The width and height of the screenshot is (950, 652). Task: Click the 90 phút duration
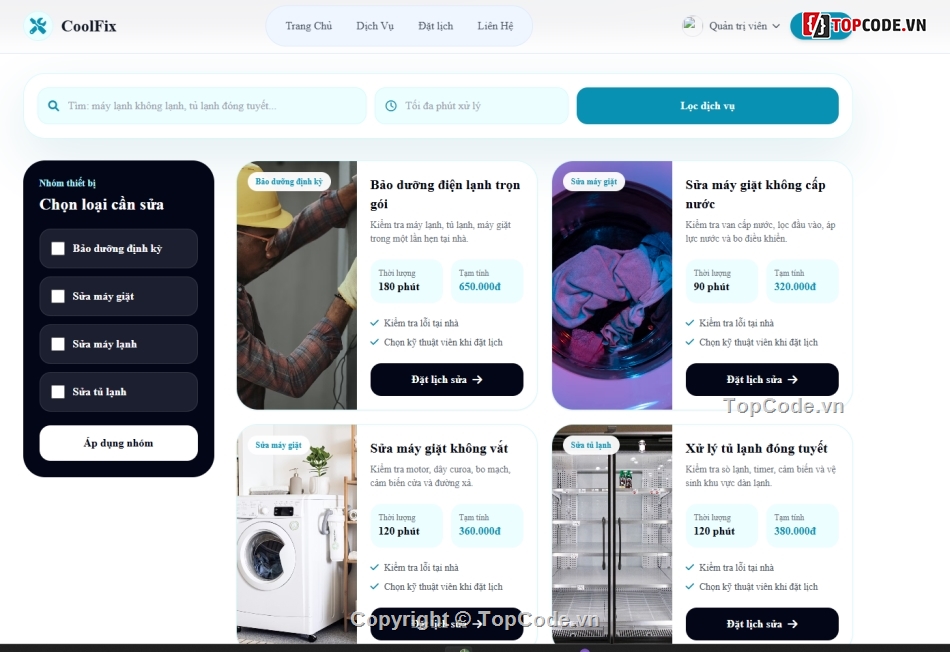pos(711,287)
